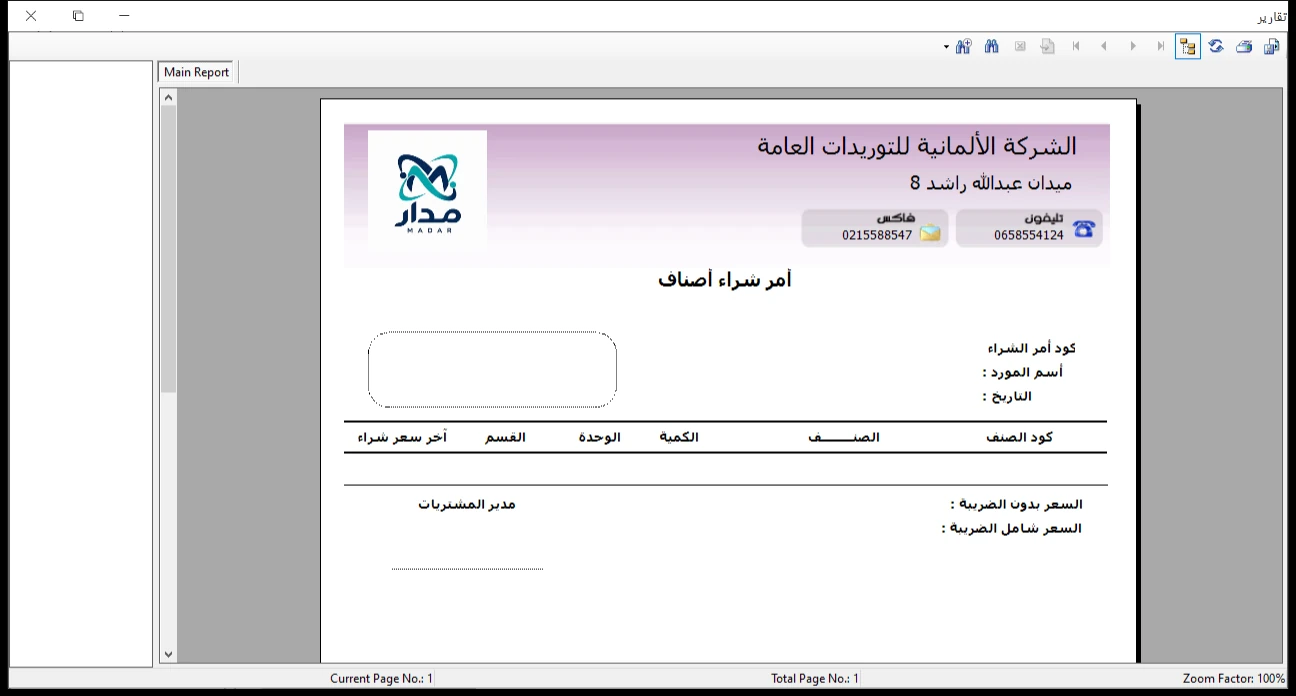Click the مدير المشتريات signature label
This screenshot has width=1296, height=696.
[x=467, y=504]
